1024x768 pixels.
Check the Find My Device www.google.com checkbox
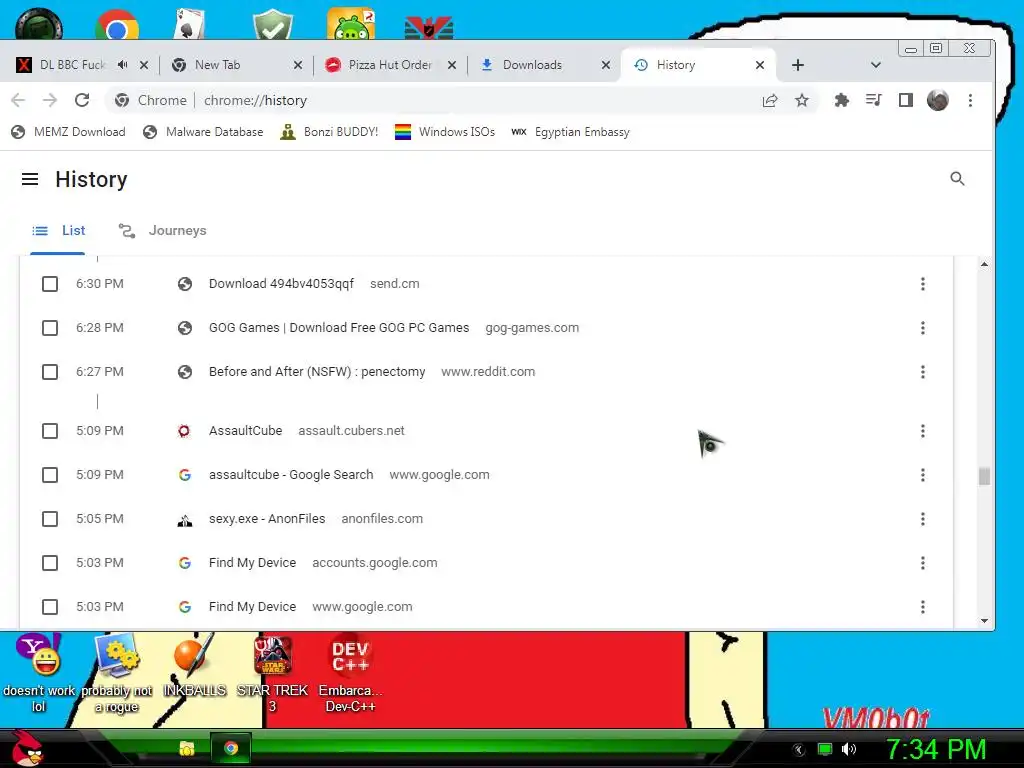50,607
